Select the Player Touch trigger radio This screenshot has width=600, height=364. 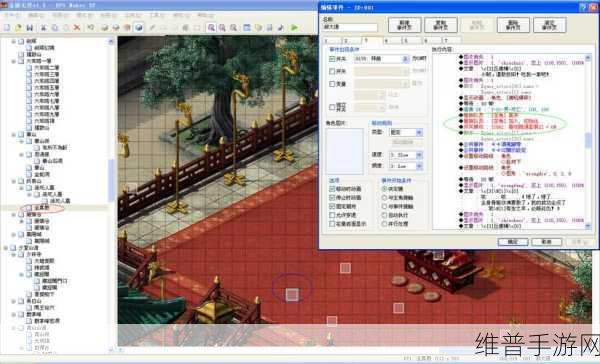(384, 198)
